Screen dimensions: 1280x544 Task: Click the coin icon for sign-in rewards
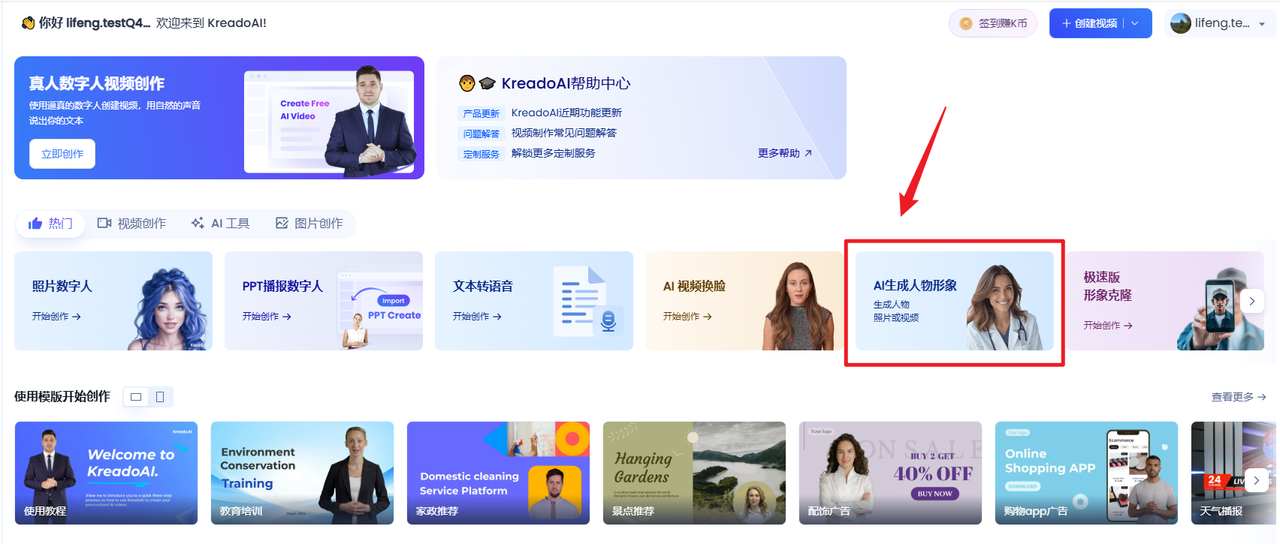[x=966, y=24]
